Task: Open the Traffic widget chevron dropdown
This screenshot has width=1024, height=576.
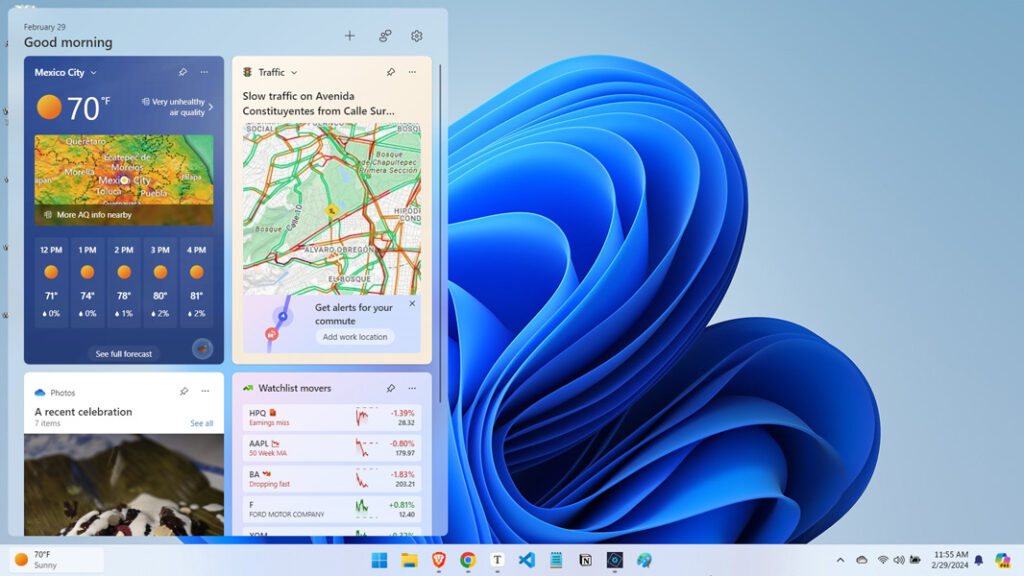Action: (293, 72)
